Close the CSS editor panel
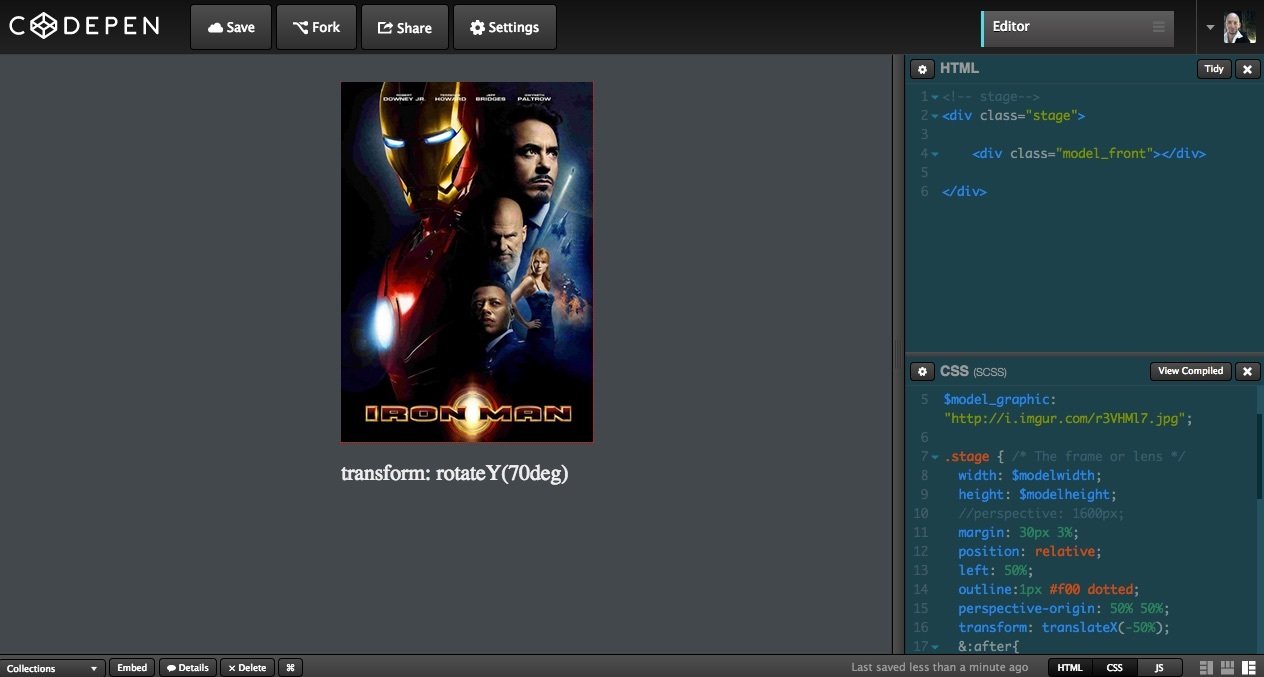 pos(1247,371)
